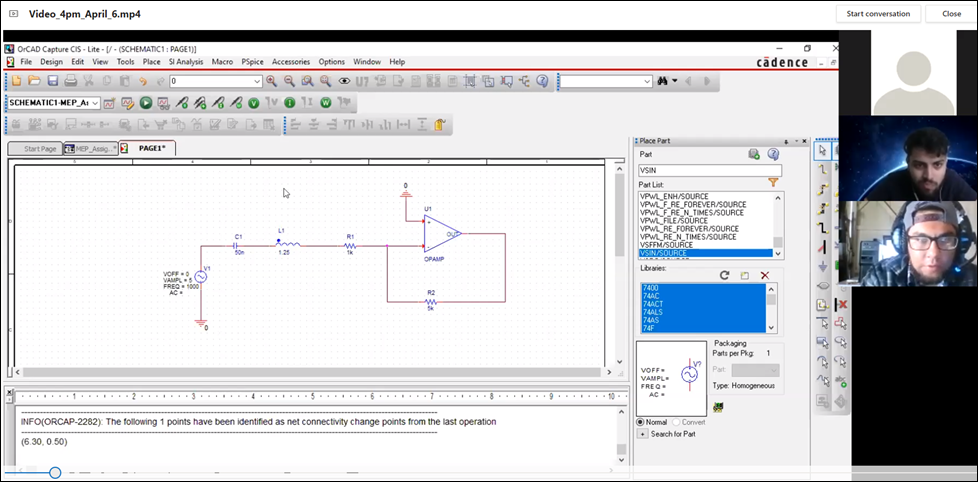Select the Normal radio button
Screen dimensions: 978x482
coord(641,422)
